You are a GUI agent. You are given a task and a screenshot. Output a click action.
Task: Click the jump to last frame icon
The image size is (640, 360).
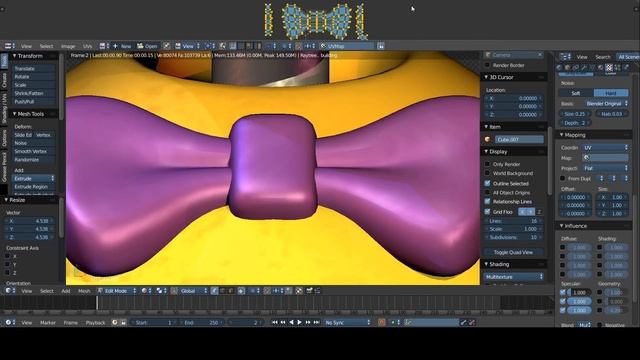point(316,322)
